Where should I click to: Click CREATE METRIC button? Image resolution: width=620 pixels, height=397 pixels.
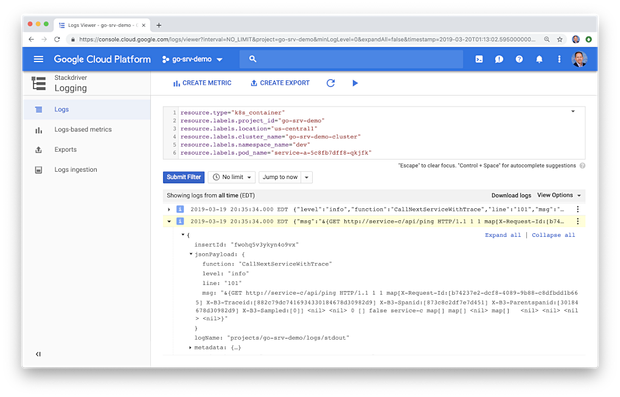(x=202, y=83)
